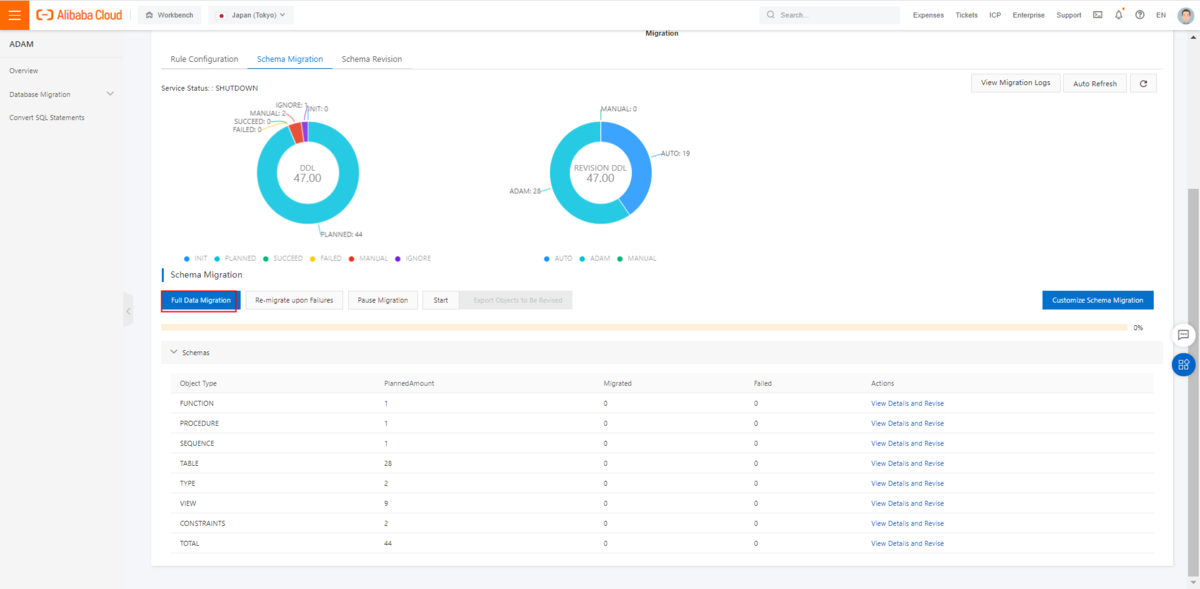Image resolution: width=1200 pixels, height=589 pixels.
Task: Open the help question mark icon
Action: pyautogui.click(x=1140, y=15)
